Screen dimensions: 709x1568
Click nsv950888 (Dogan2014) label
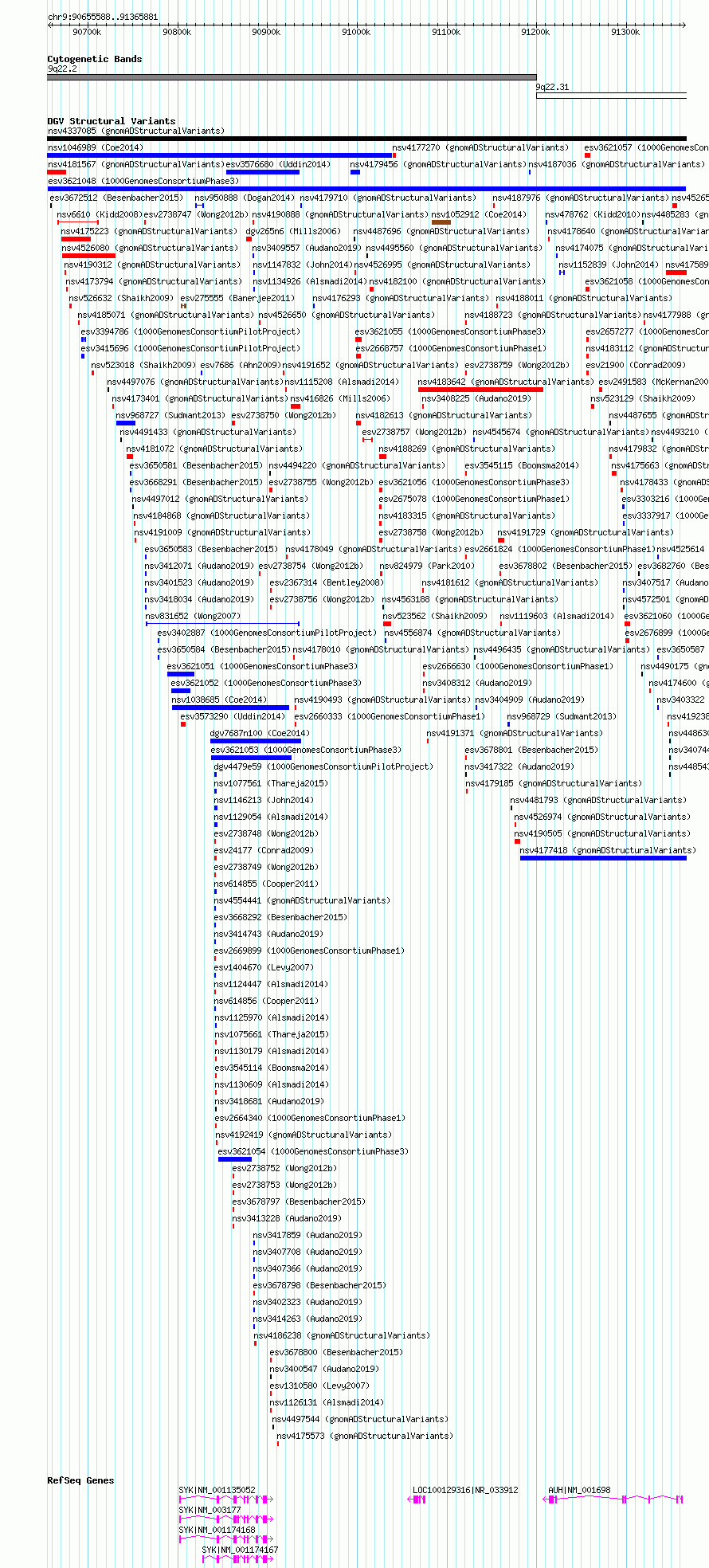click(245, 198)
